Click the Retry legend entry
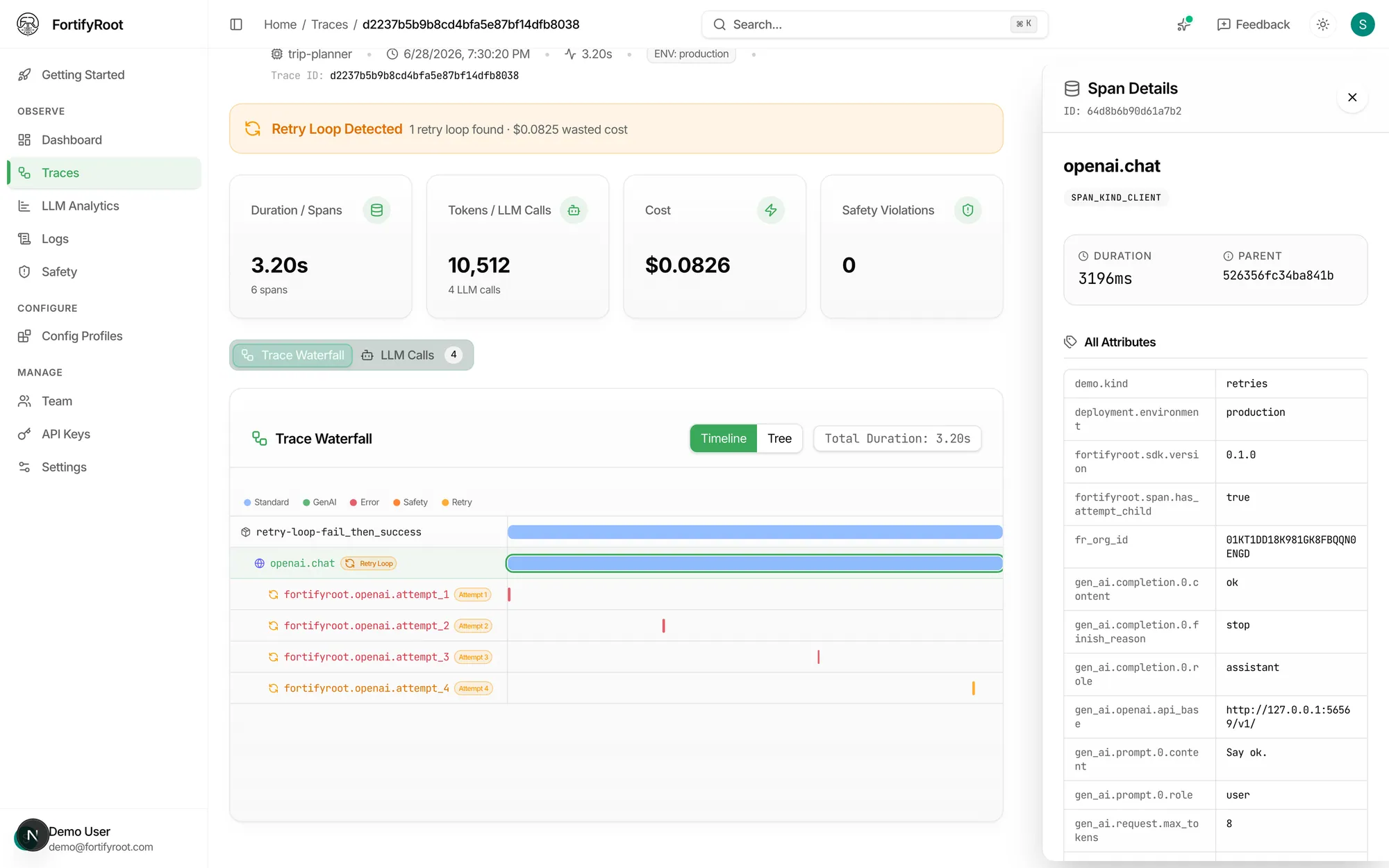The height and width of the screenshot is (868, 1389). click(457, 502)
